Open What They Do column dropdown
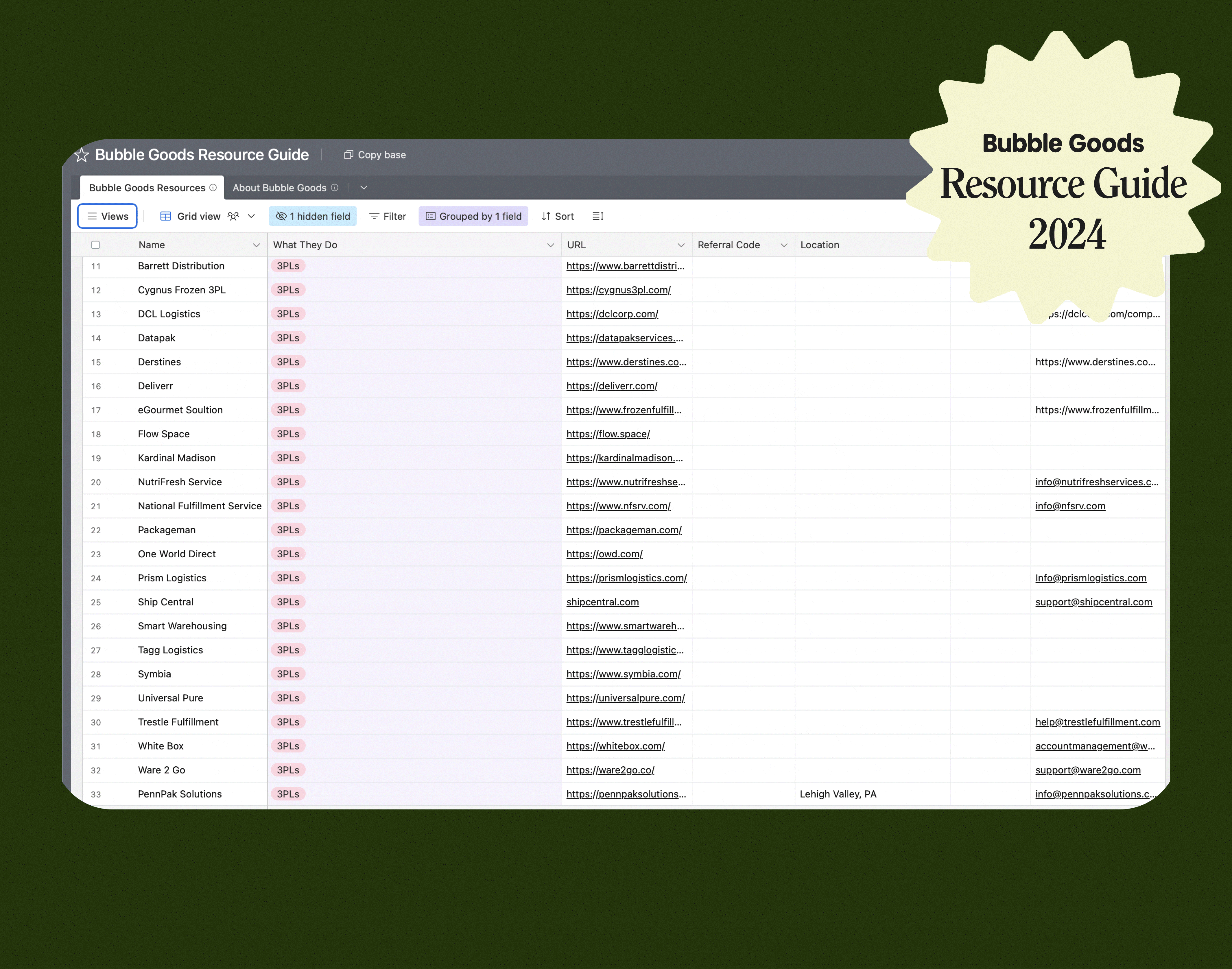 pos(550,245)
